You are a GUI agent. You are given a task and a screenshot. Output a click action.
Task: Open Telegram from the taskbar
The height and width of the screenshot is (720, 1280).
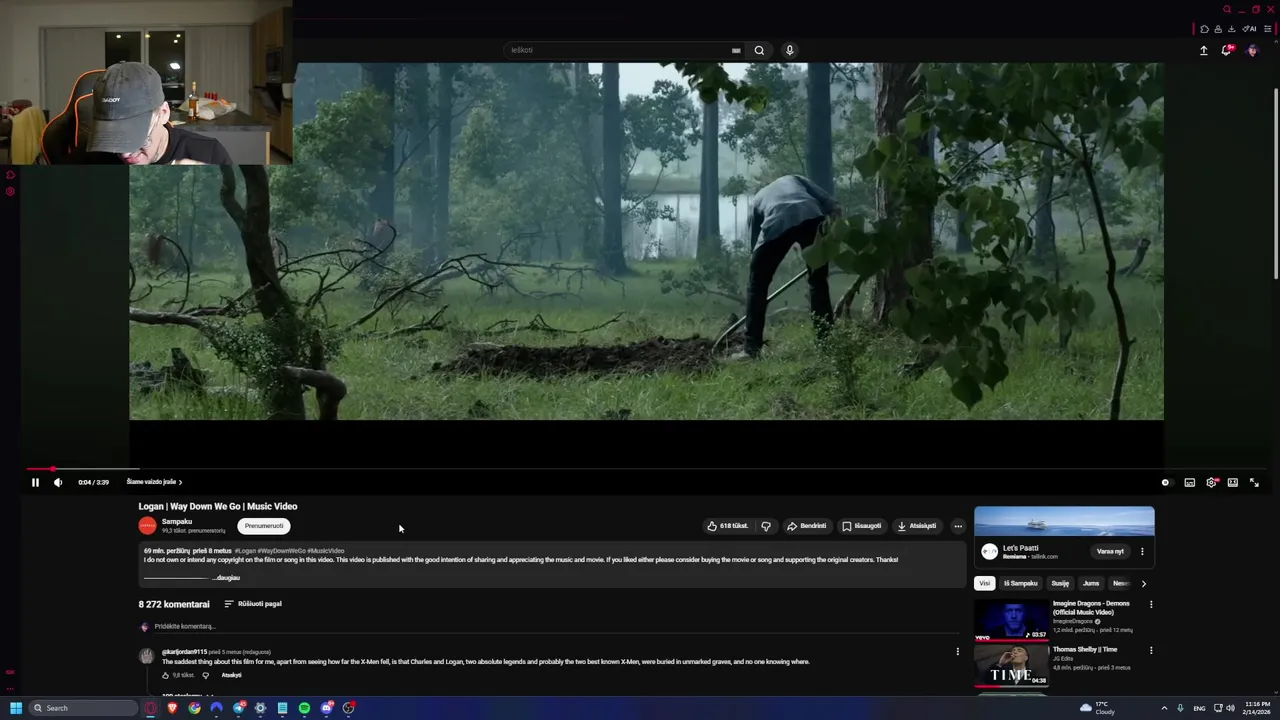coord(238,708)
